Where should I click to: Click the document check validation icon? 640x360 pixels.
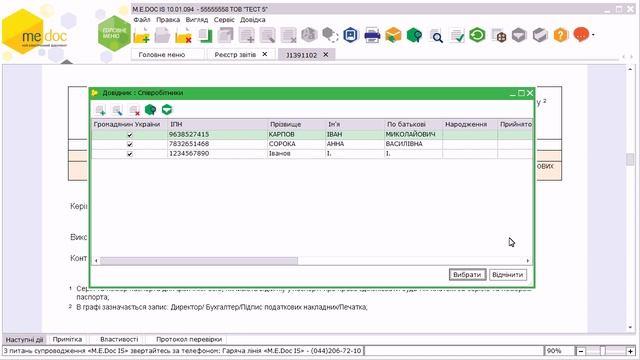click(457, 36)
